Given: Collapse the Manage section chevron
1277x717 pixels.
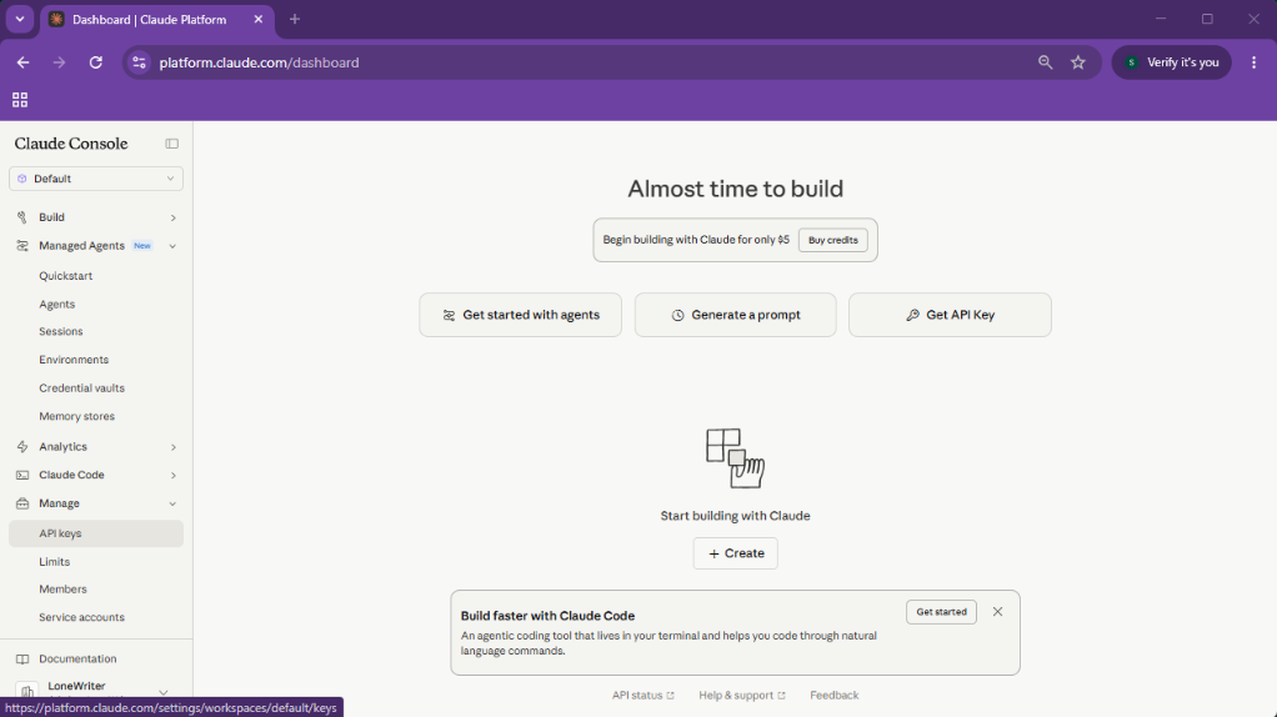Looking at the screenshot, I should pos(173,504).
